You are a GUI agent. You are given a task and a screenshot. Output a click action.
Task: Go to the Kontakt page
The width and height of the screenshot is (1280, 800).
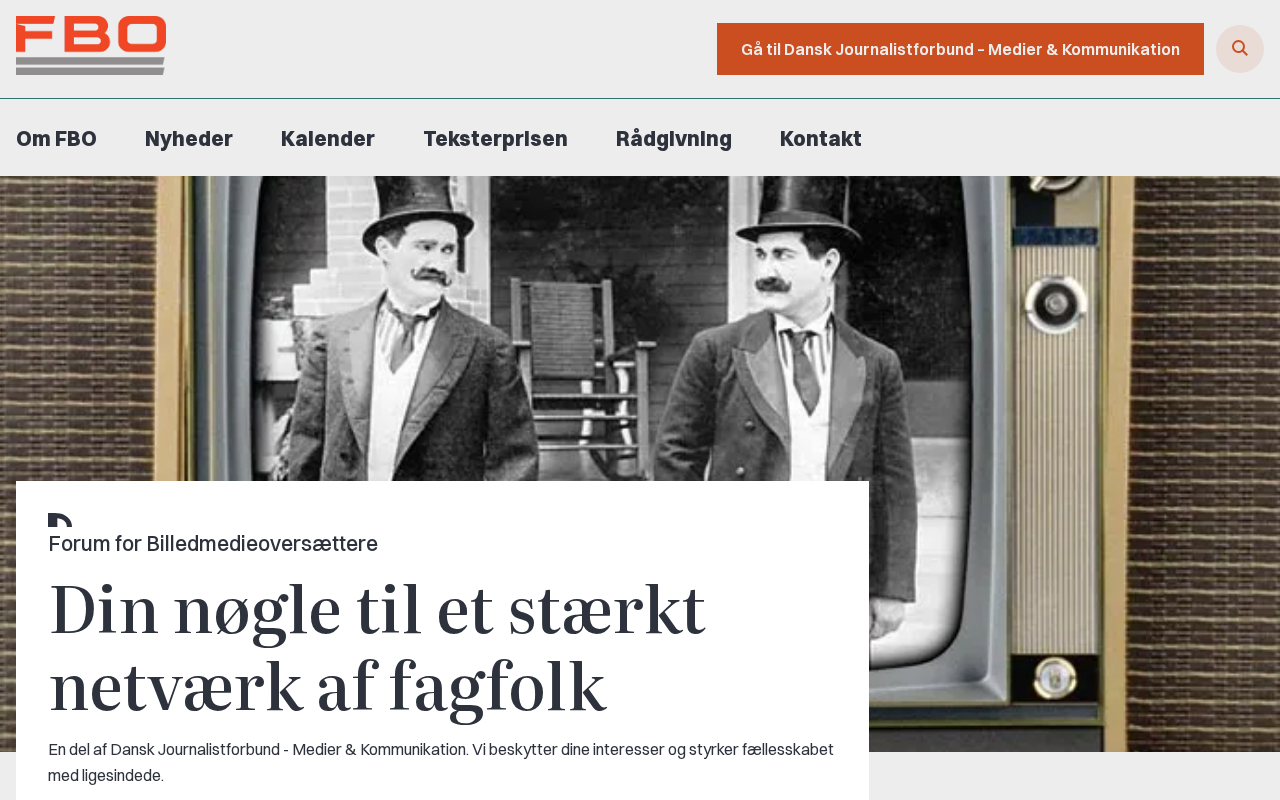tap(820, 139)
